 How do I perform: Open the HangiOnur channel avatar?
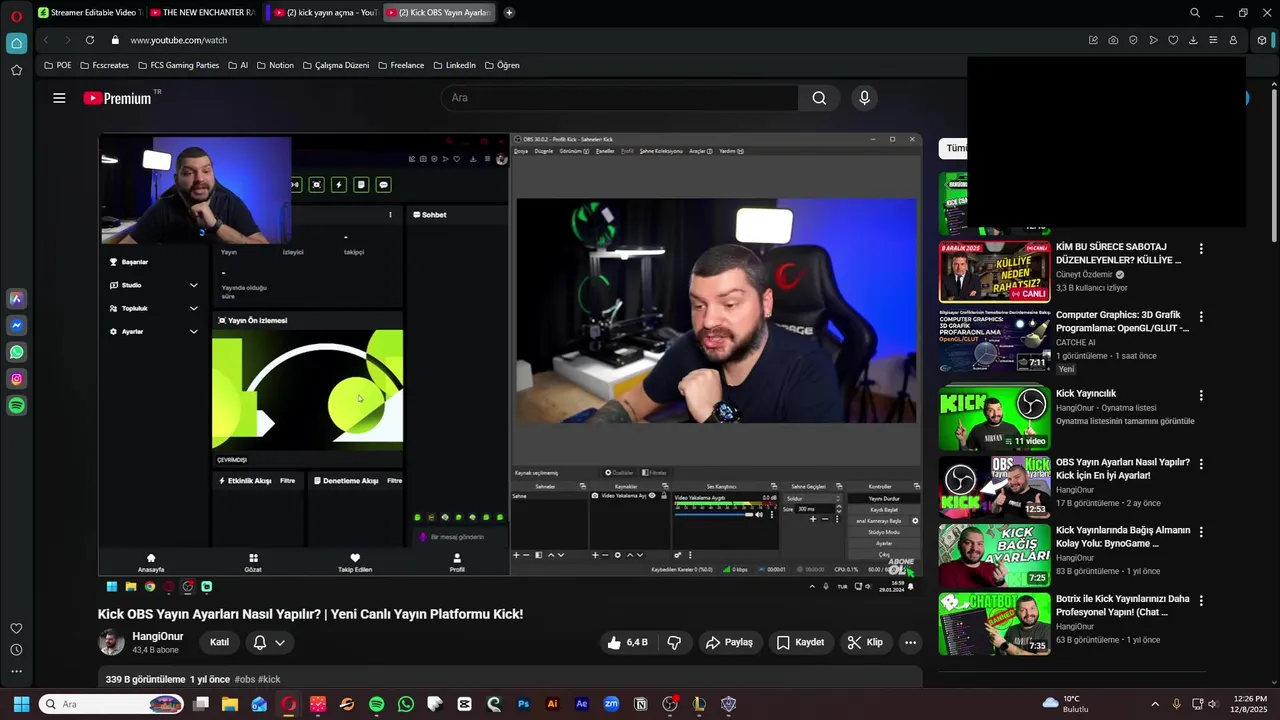(x=111, y=642)
